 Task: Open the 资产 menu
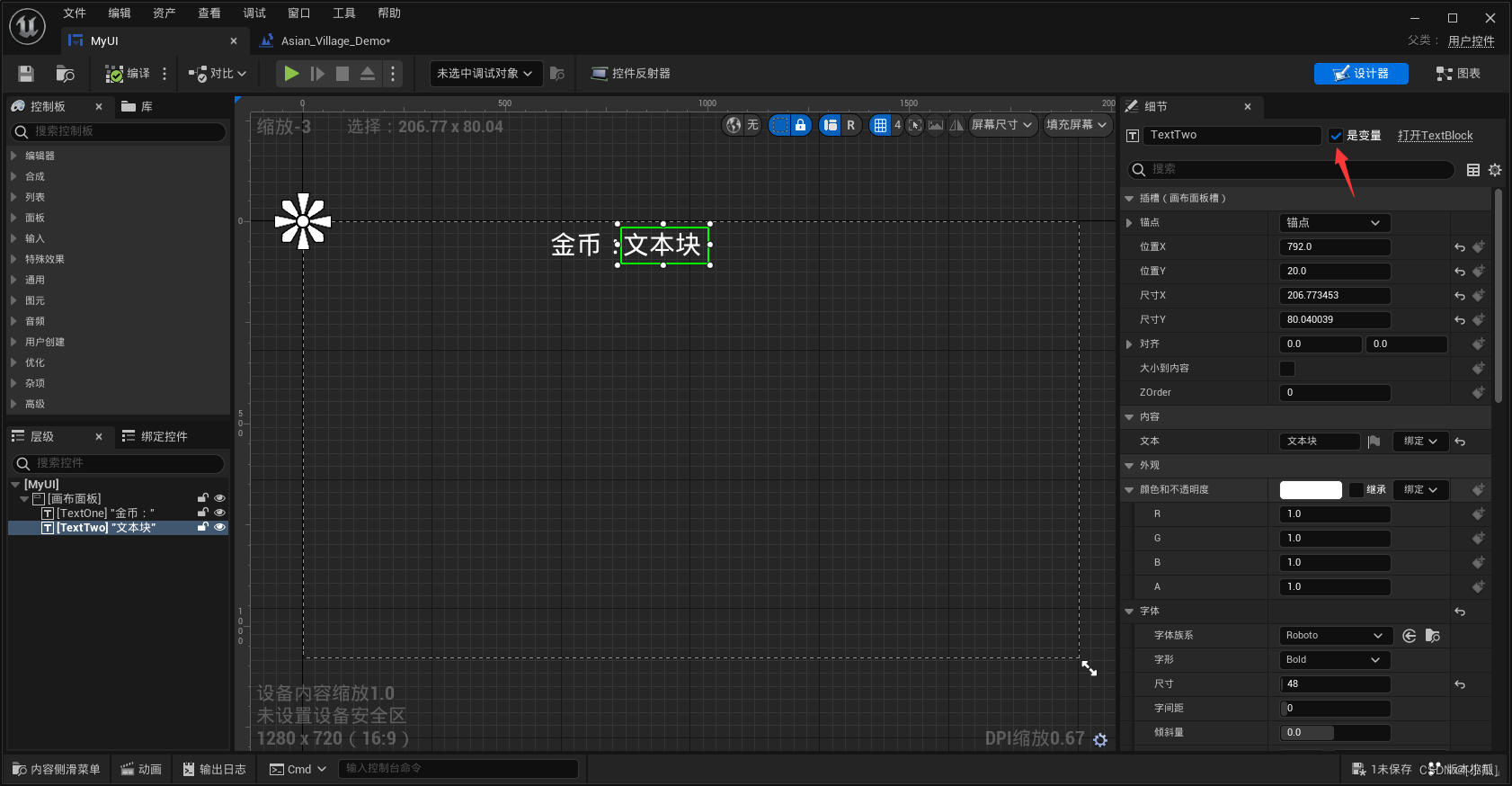[x=165, y=13]
